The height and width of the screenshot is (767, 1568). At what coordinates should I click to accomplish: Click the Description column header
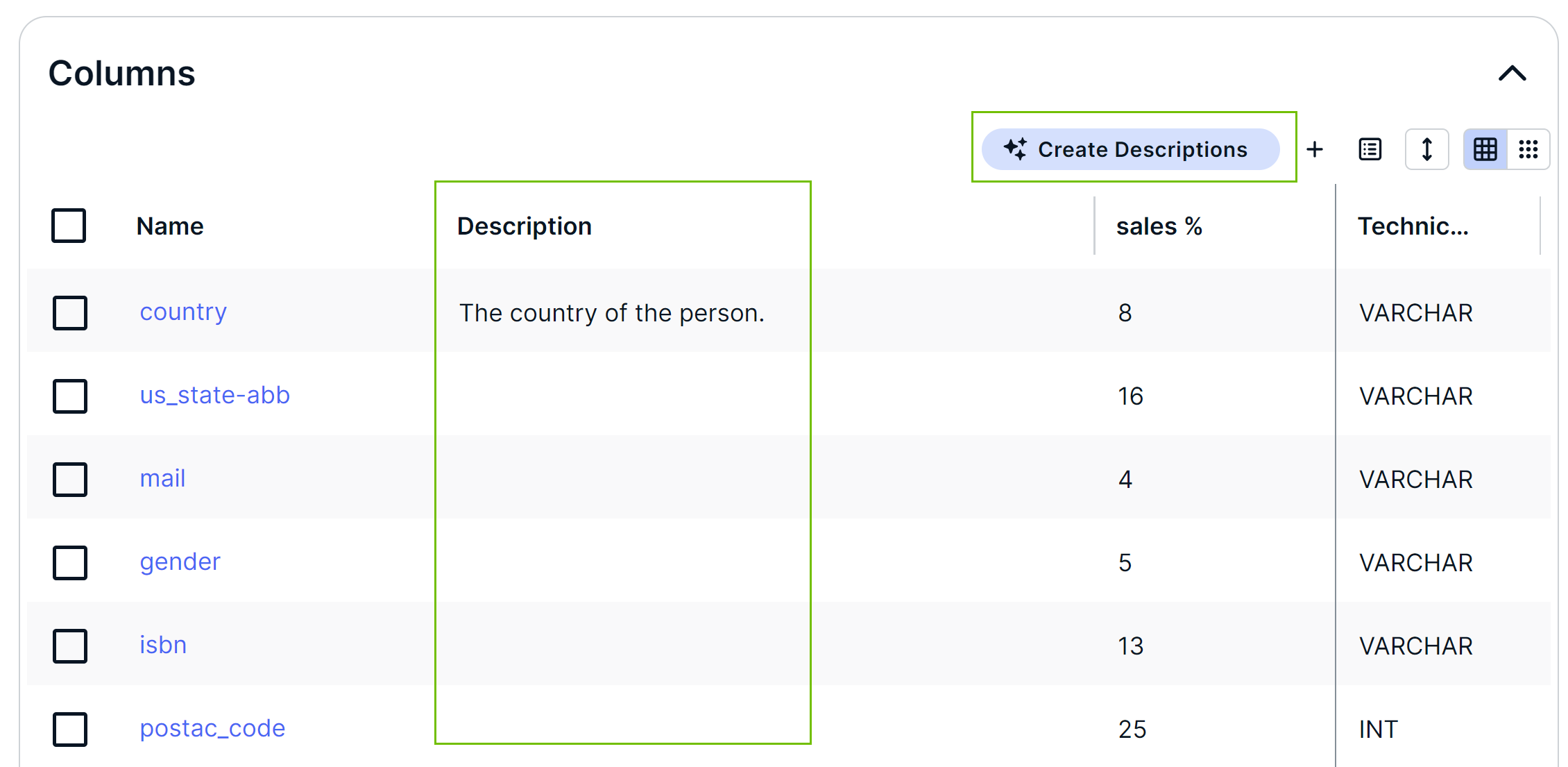coord(525,226)
